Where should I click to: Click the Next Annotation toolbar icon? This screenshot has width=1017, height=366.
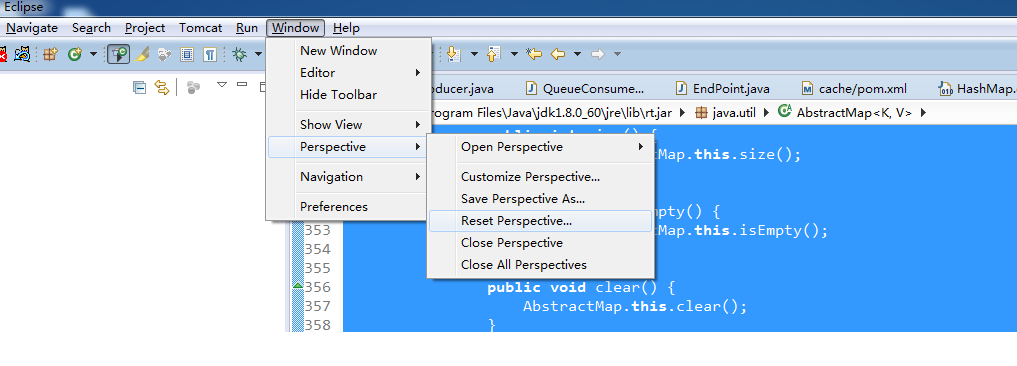[453, 55]
